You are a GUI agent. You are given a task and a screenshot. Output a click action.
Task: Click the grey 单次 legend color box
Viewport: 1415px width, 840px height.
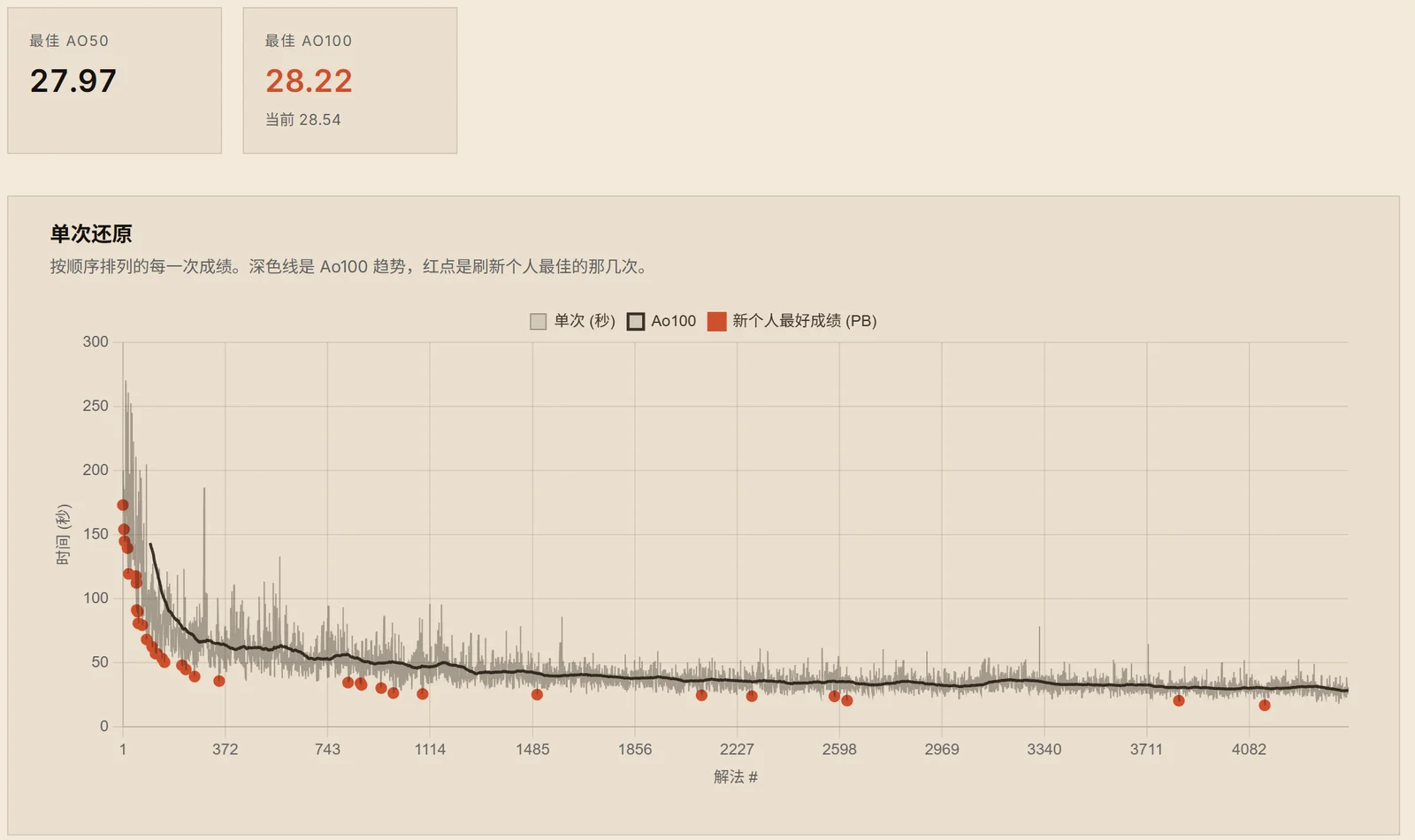[538, 322]
